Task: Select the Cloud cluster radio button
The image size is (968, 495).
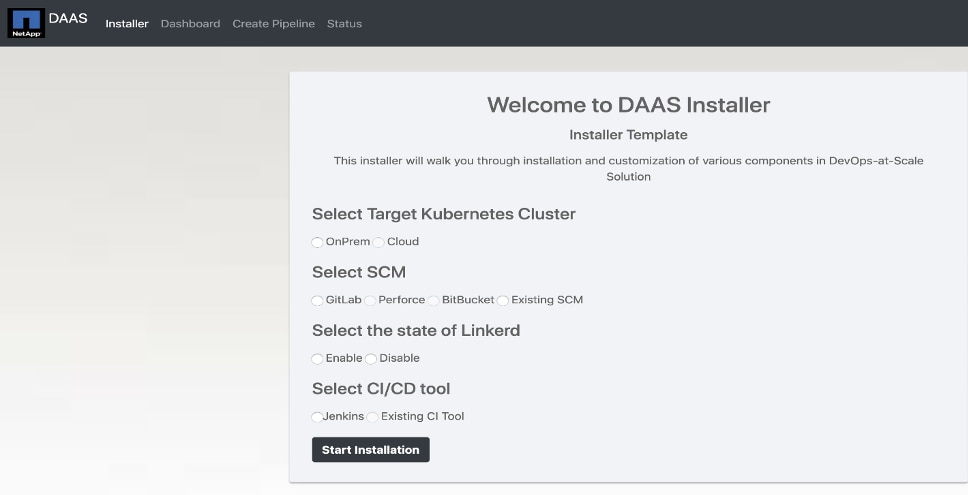Action: coord(378,242)
